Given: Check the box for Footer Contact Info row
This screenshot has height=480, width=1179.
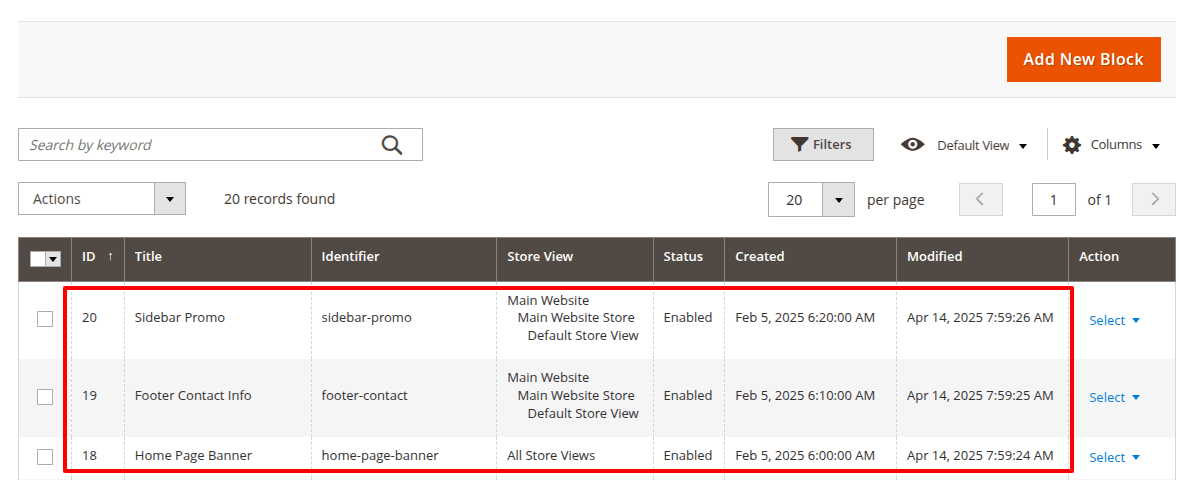Looking at the screenshot, I should [x=45, y=397].
